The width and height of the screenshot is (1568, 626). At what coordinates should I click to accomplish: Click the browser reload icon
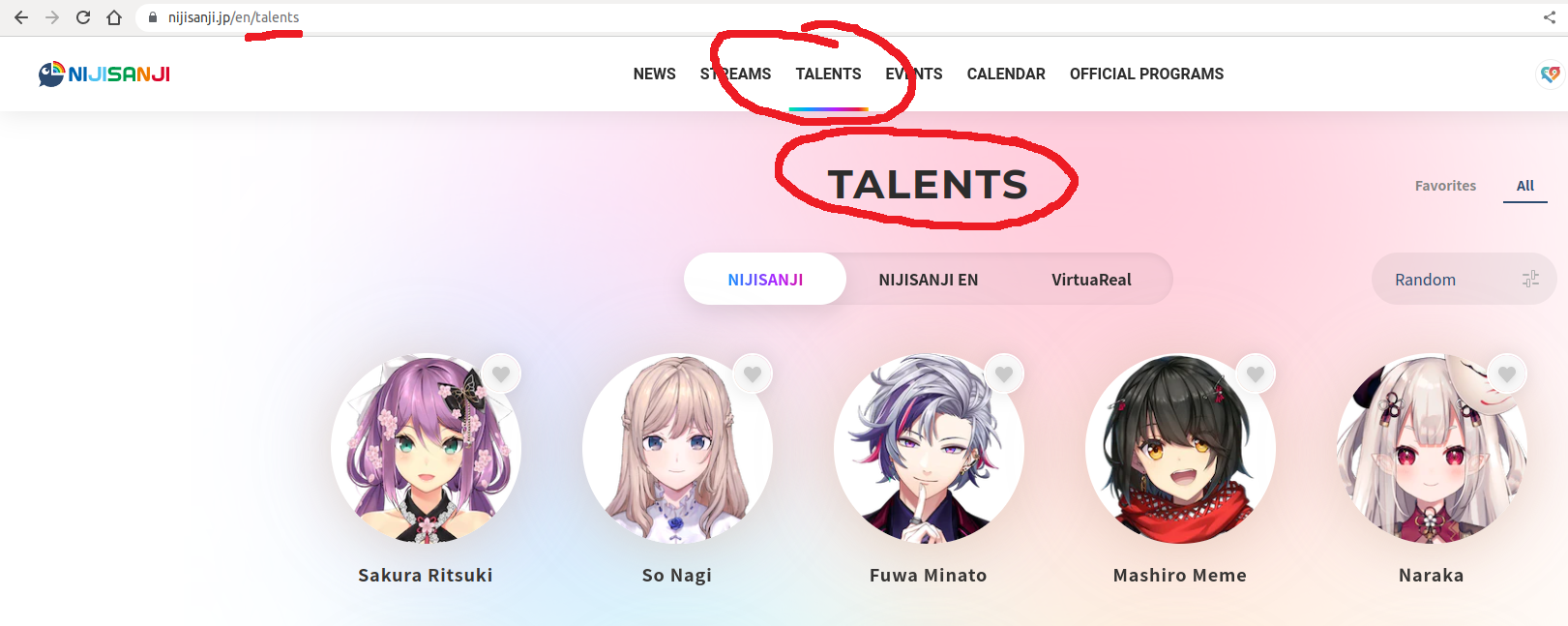(83, 17)
